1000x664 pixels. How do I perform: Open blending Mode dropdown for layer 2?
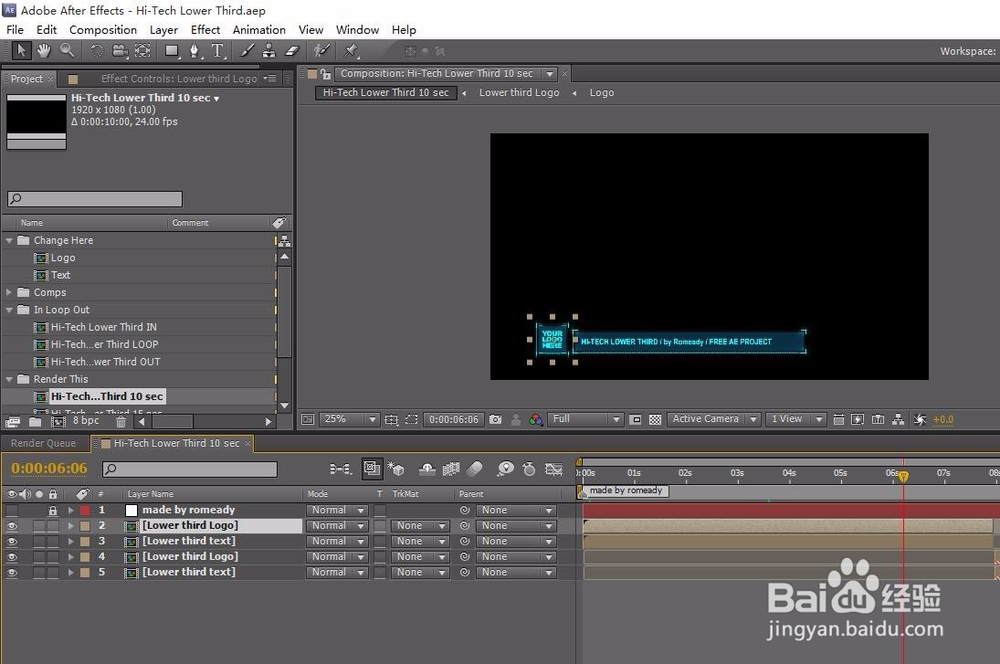(337, 526)
